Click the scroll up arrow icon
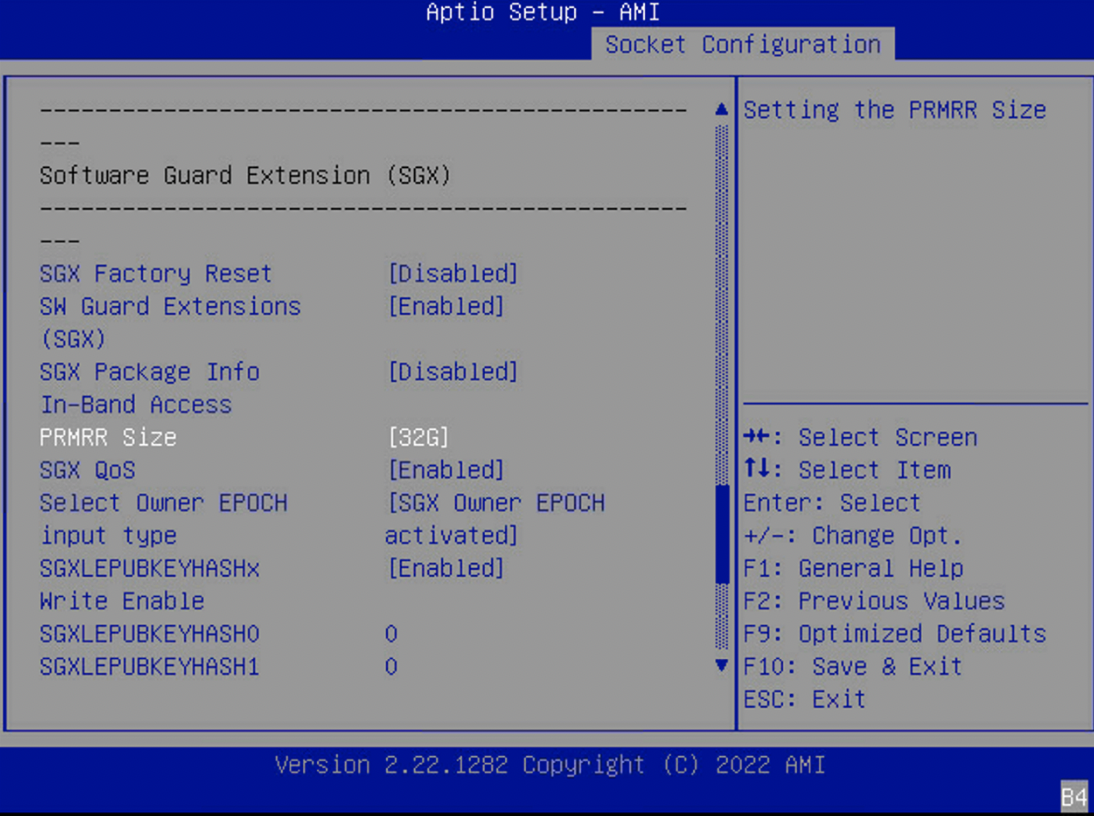 [x=721, y=110]
